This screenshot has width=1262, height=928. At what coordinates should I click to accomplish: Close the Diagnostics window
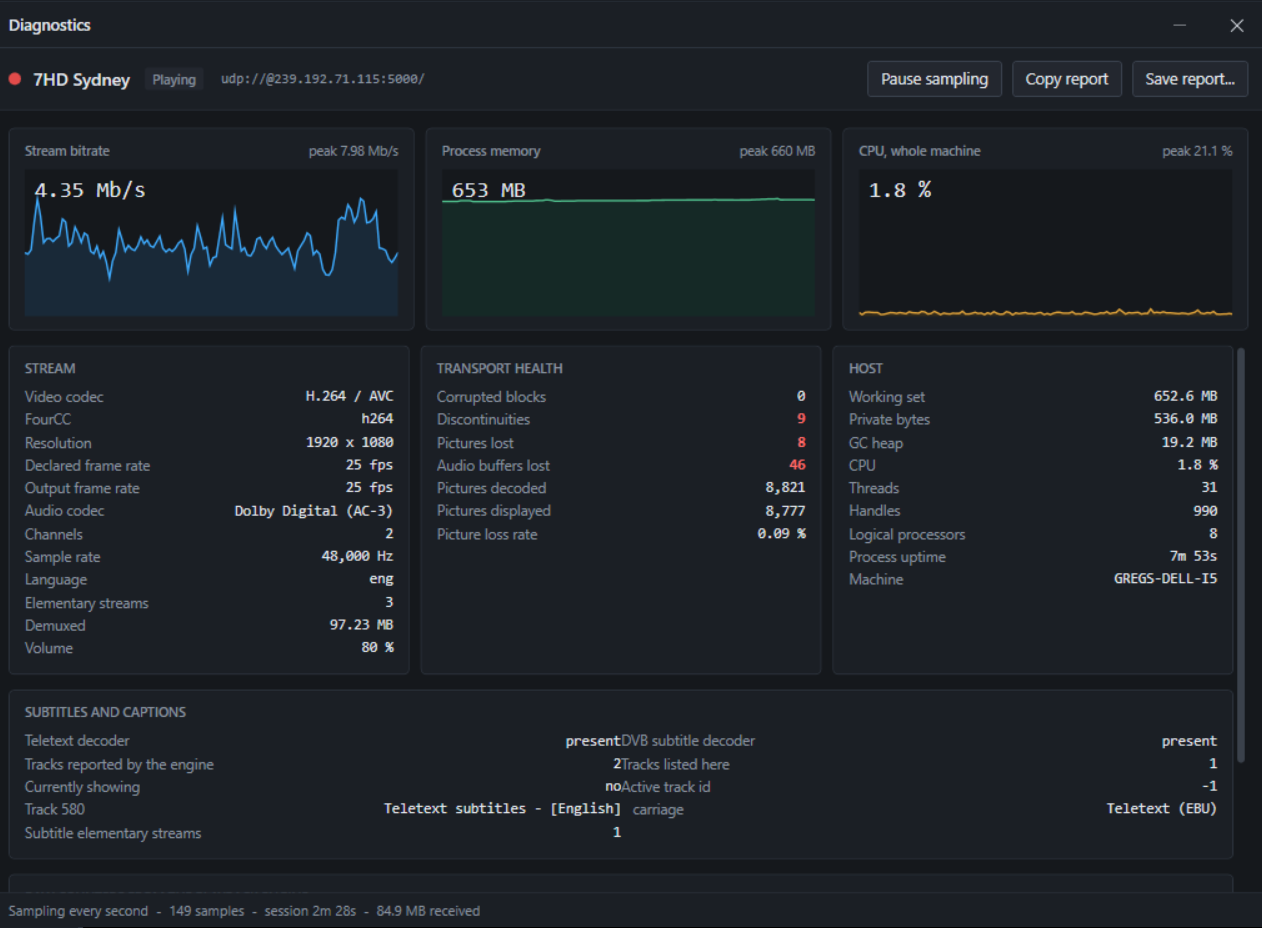[1237, 25]
